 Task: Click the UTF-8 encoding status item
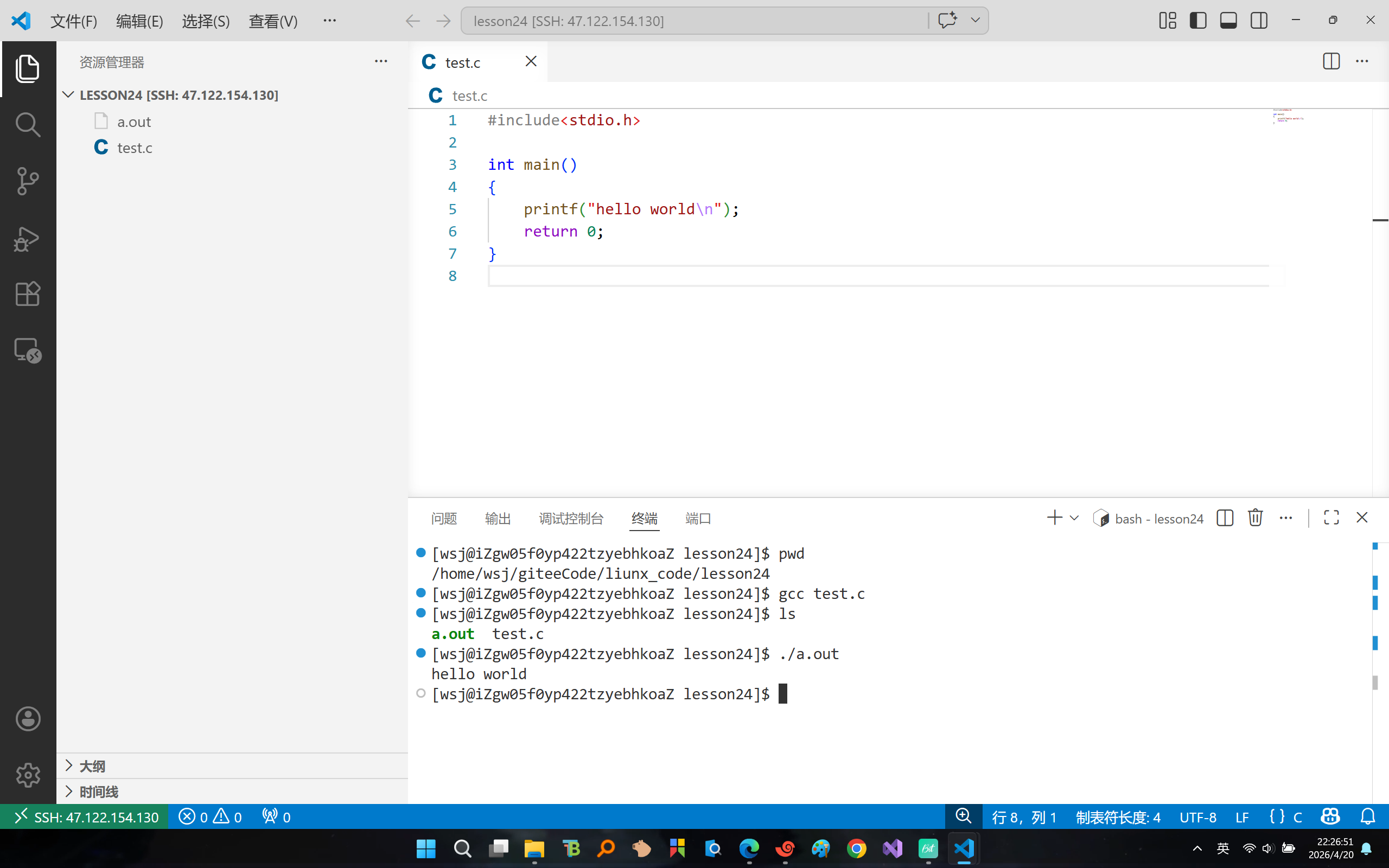pos(1197,817)
